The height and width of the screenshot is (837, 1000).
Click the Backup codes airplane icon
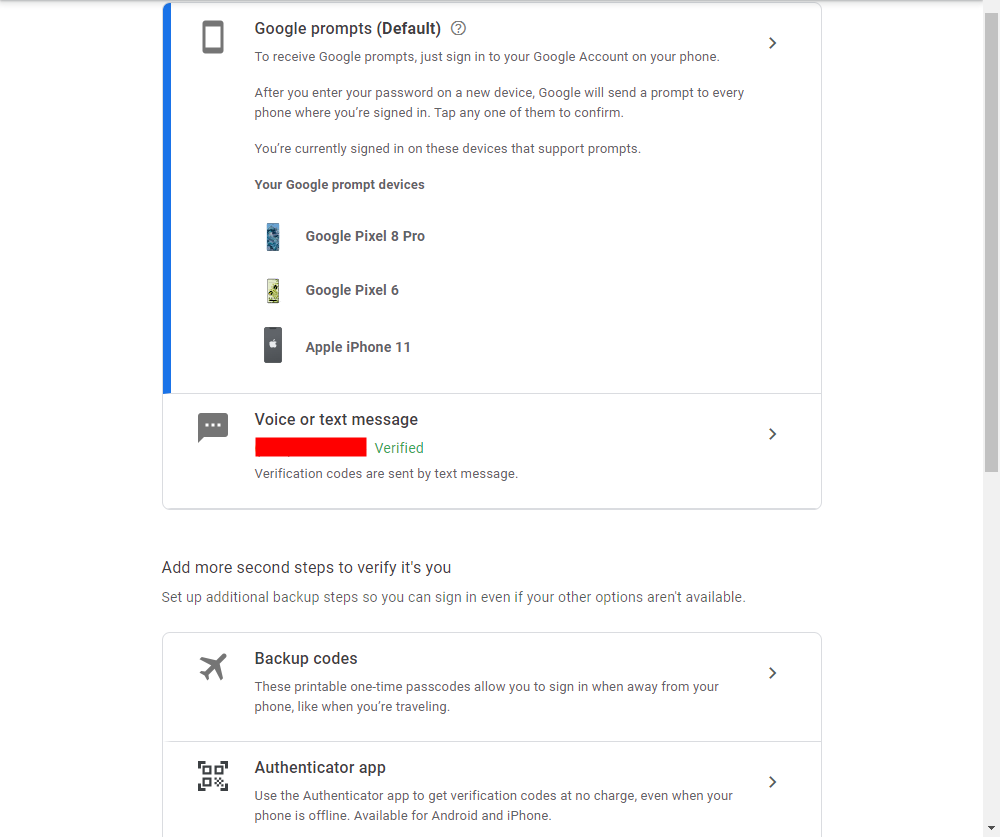[x=213, y=667]
